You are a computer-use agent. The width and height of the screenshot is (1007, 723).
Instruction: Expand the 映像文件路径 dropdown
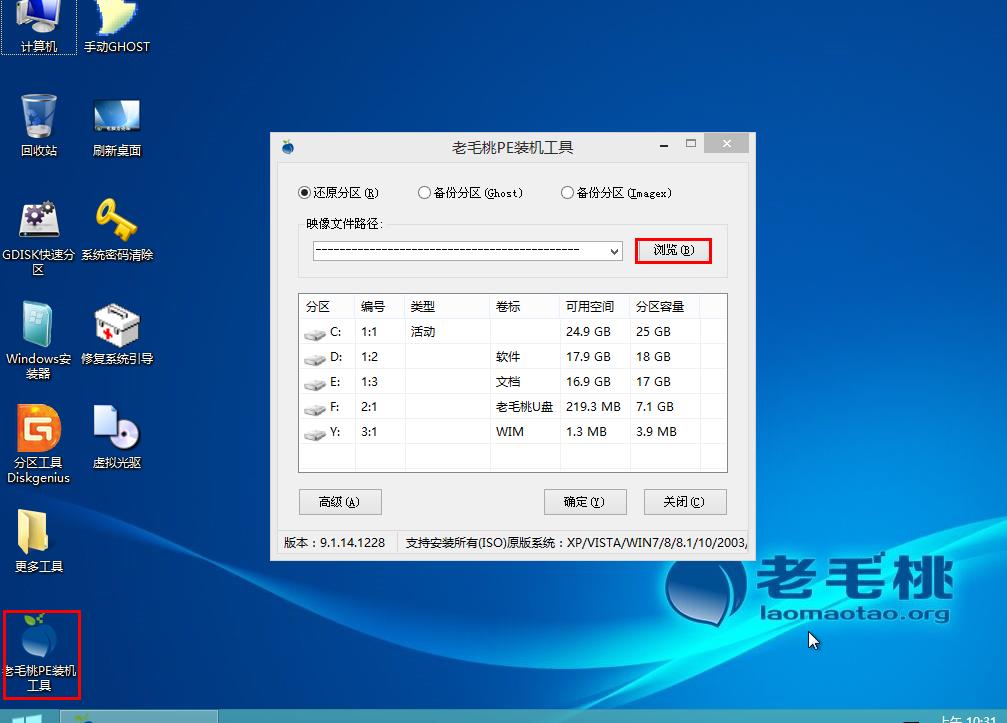click(x=614, y=252)
